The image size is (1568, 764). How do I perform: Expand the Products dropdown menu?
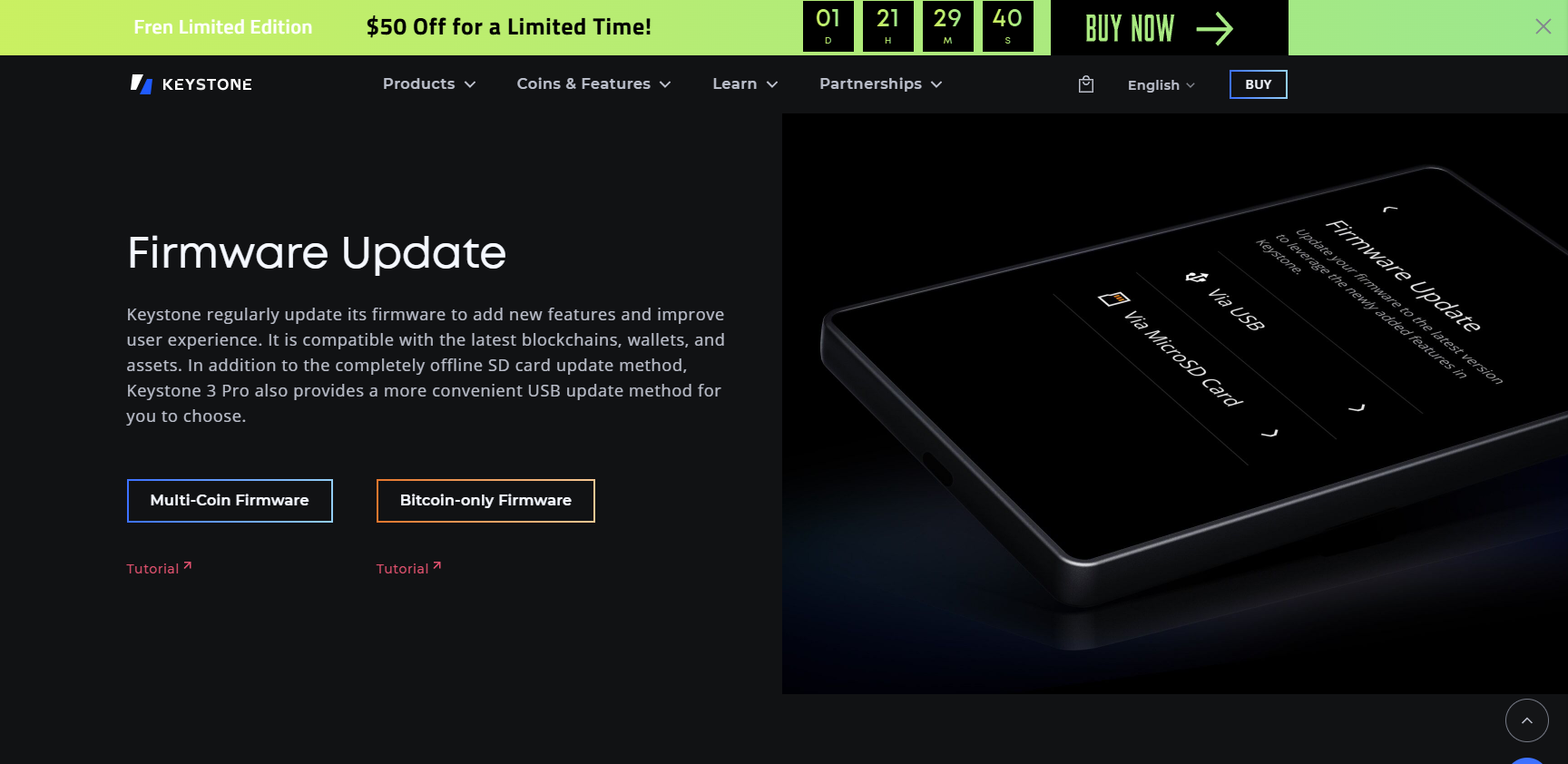click(x=429, y=83)
